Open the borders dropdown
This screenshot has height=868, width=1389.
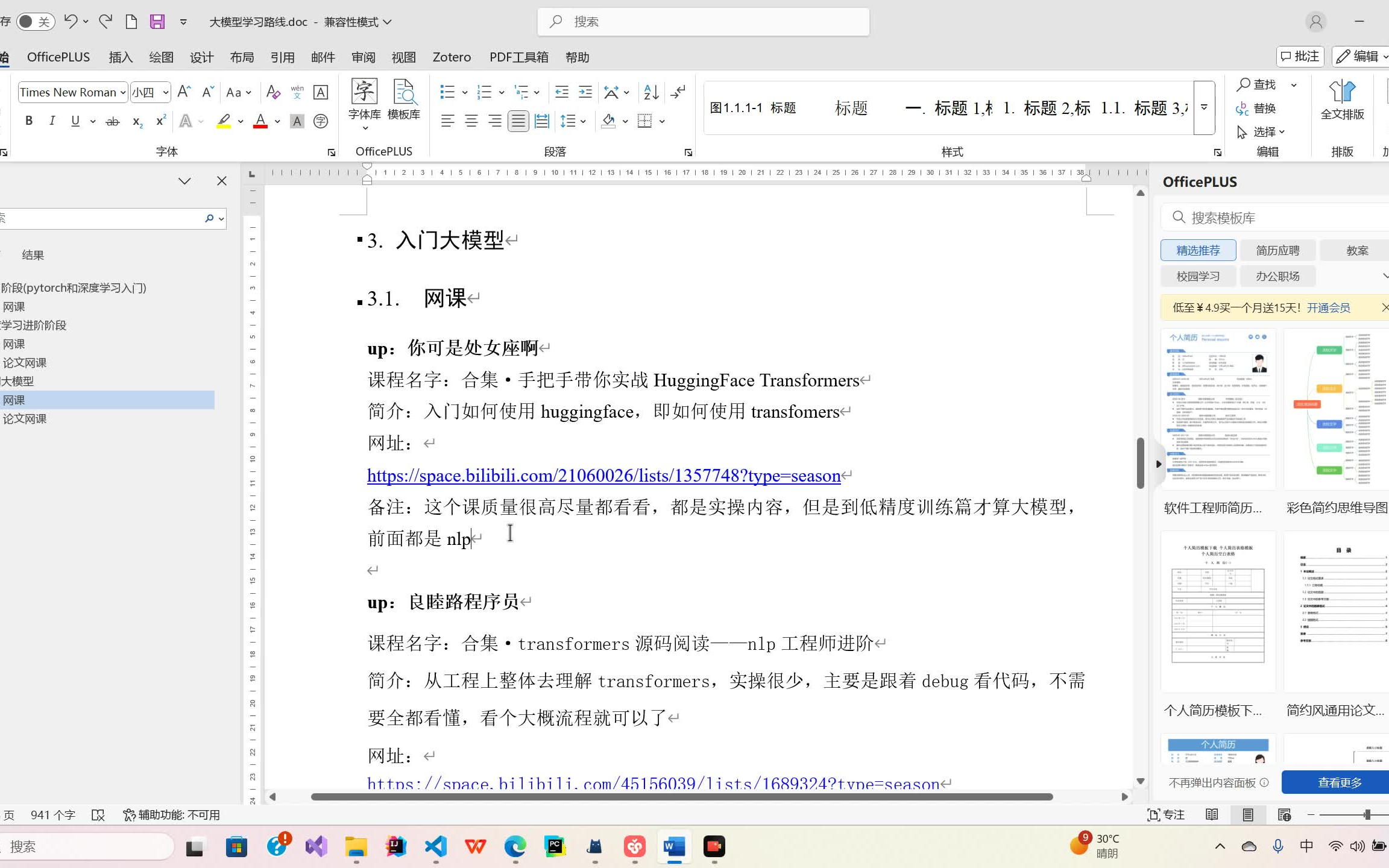coord(662,122)
